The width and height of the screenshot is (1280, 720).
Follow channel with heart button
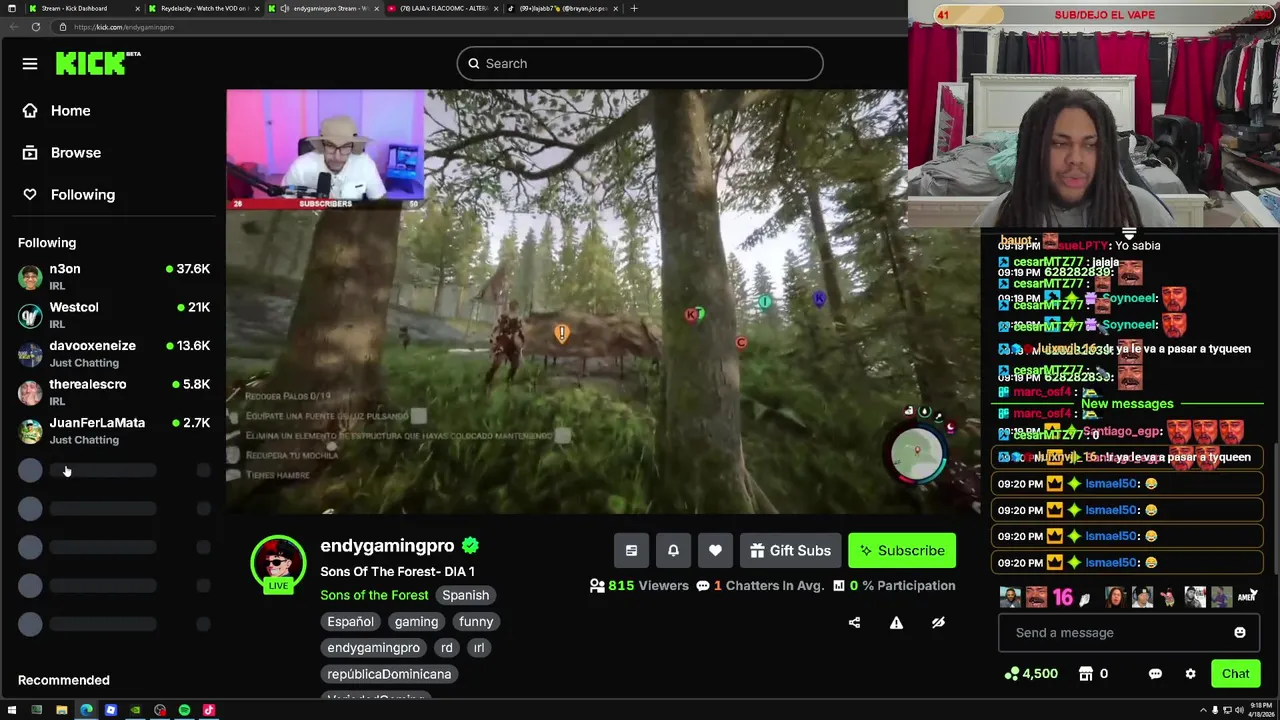tap(715, 551)
